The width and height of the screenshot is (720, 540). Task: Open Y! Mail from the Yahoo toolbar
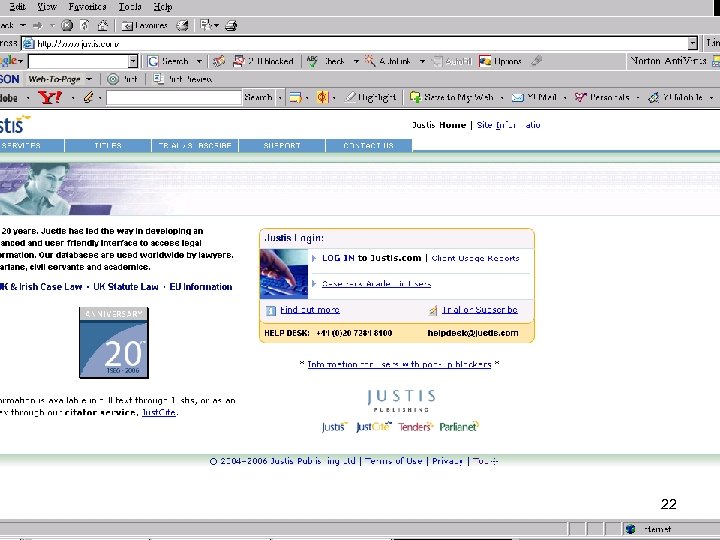[534, 97]
